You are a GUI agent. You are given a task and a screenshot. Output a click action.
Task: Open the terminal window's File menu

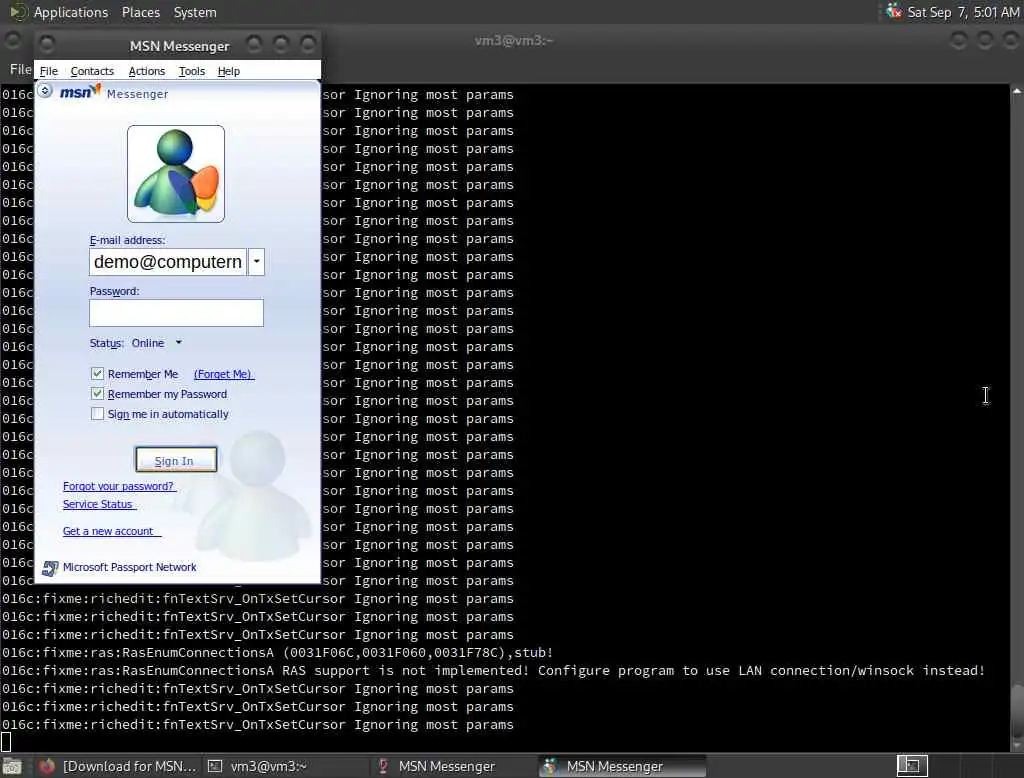[20, 69]
